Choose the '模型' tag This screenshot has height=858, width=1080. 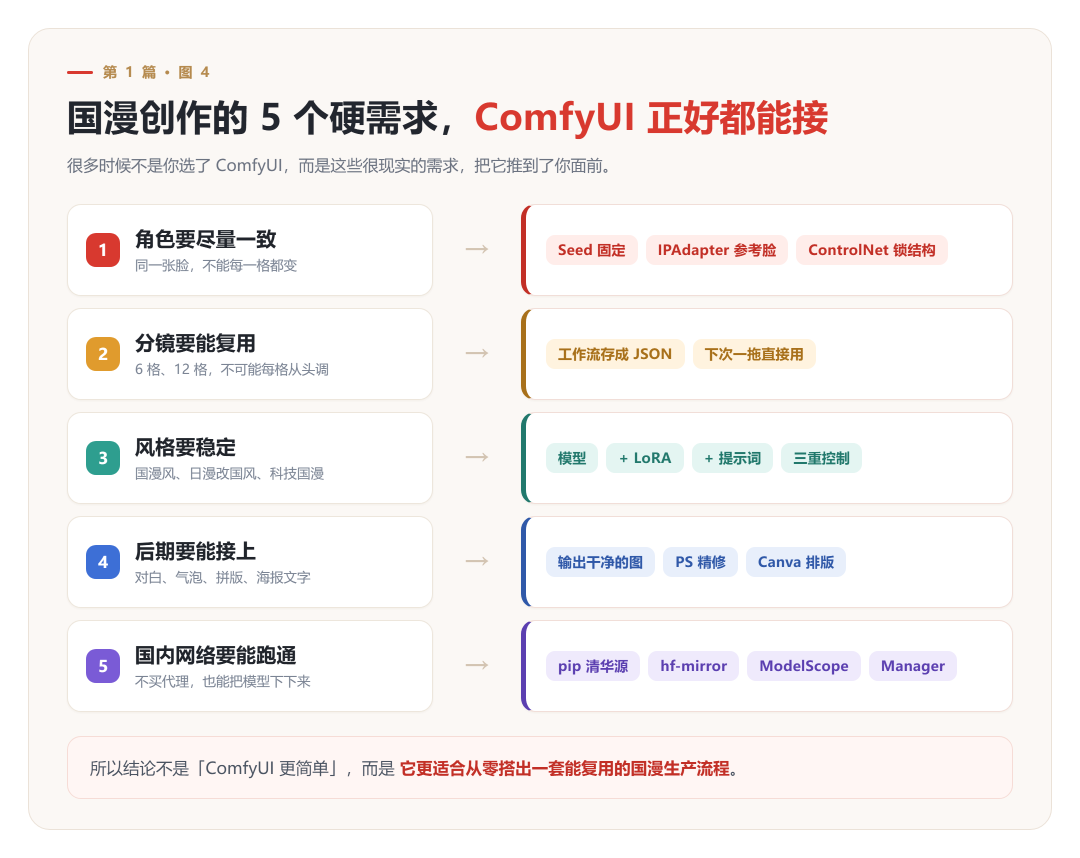point(572,458)
